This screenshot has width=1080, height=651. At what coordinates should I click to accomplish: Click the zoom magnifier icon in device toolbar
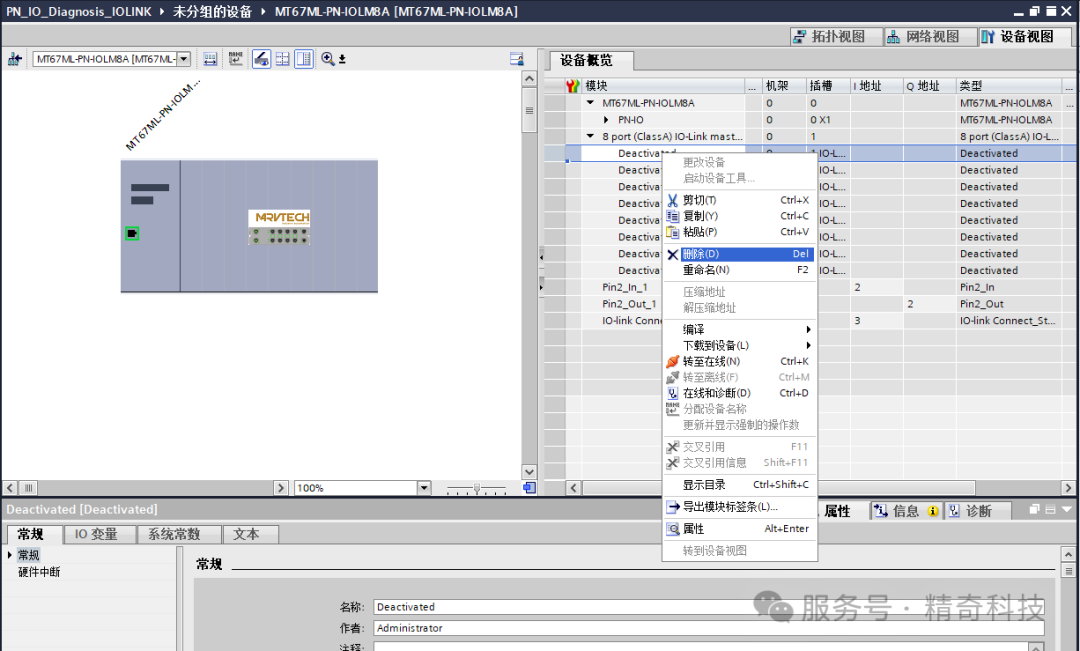(327, 59)
